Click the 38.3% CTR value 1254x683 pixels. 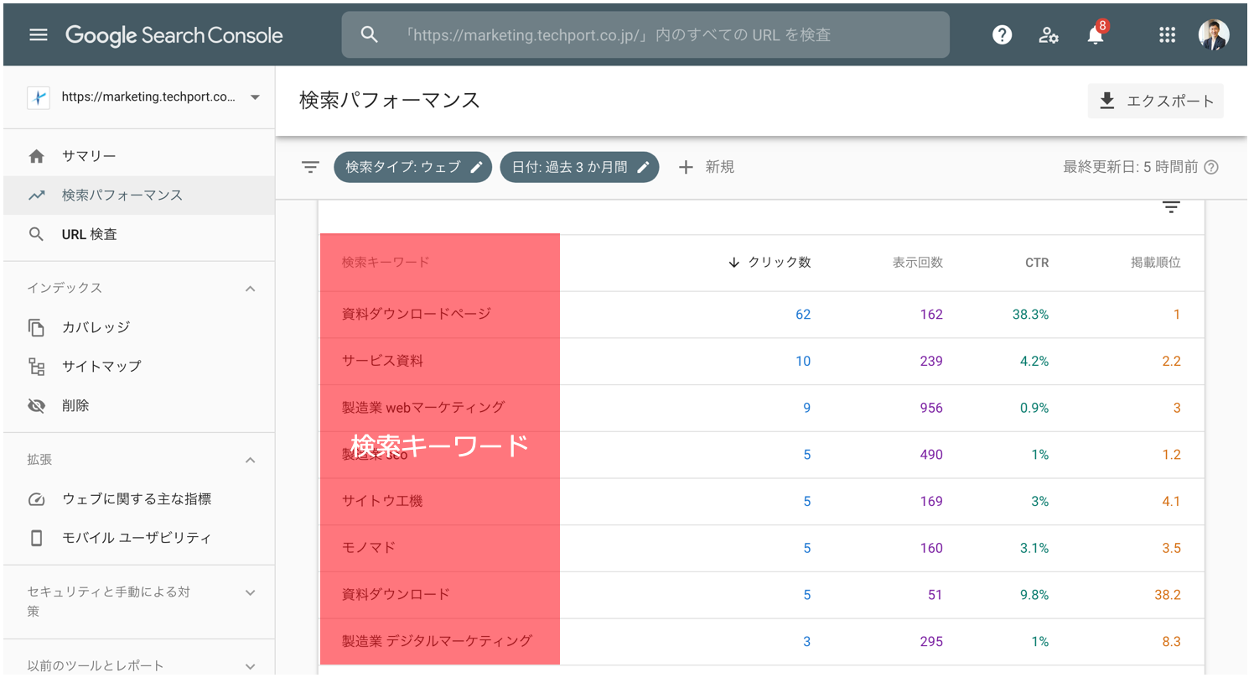[x=1030, y=314]
